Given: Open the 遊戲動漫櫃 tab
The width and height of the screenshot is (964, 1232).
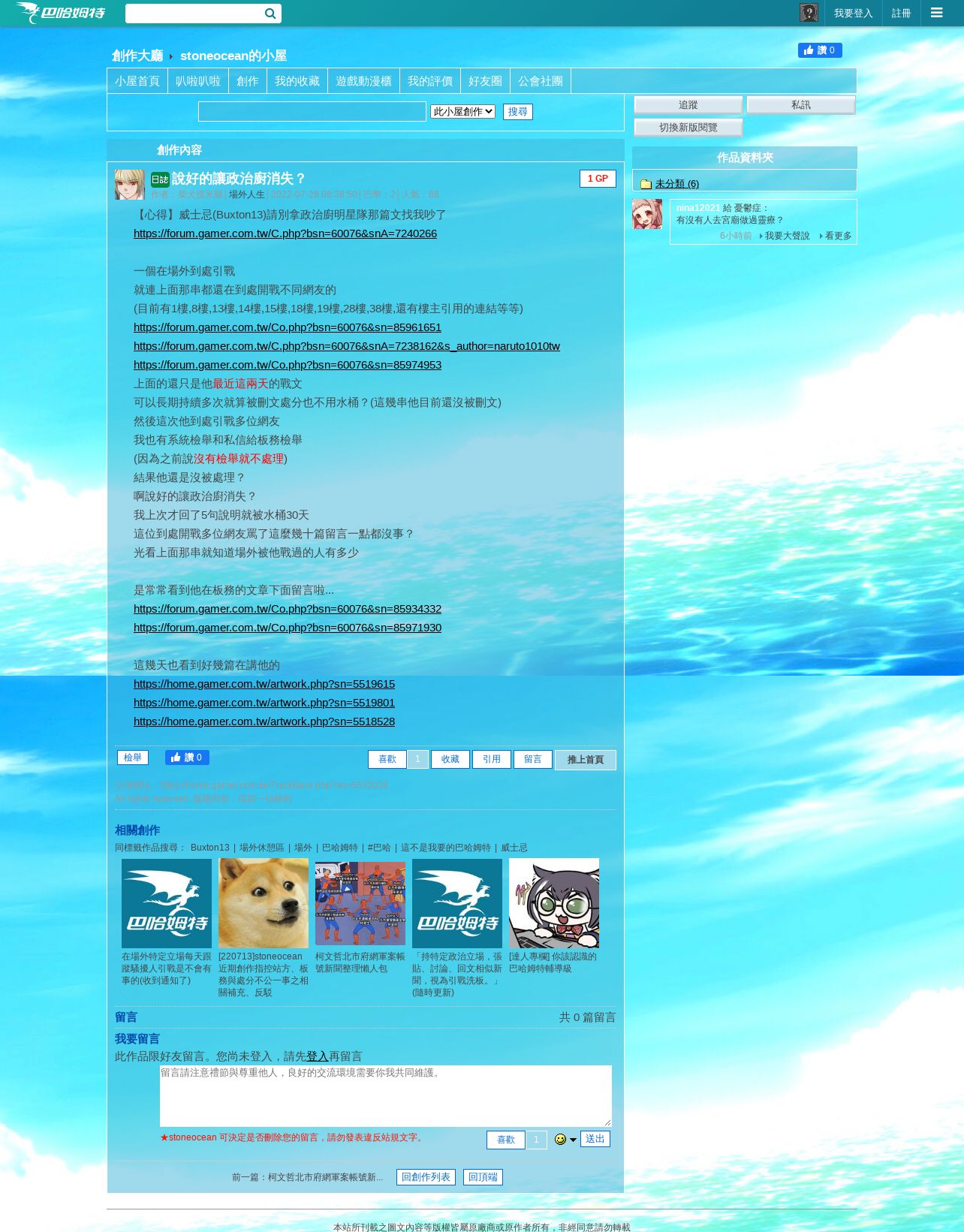Looking at the screenshot, I should (x=363, y=81).
